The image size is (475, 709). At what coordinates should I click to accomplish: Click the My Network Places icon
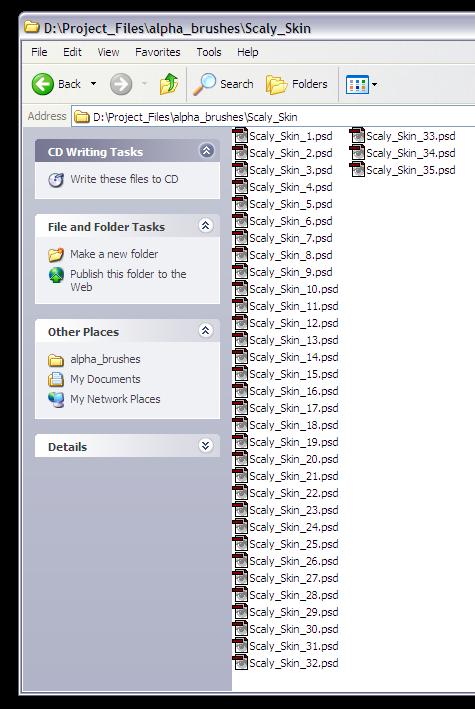(56, 400)
